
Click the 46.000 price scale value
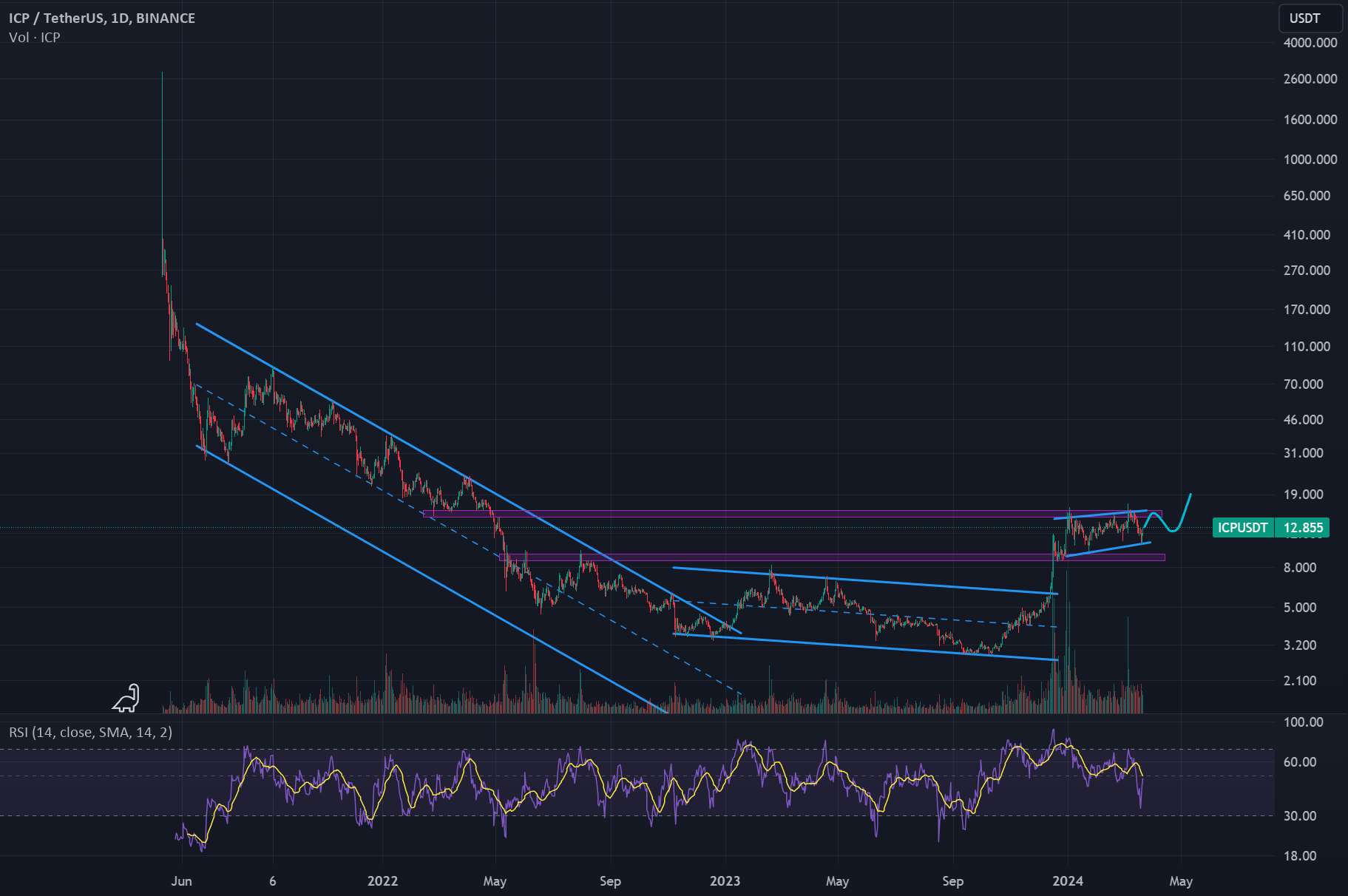click(1304, 420)
